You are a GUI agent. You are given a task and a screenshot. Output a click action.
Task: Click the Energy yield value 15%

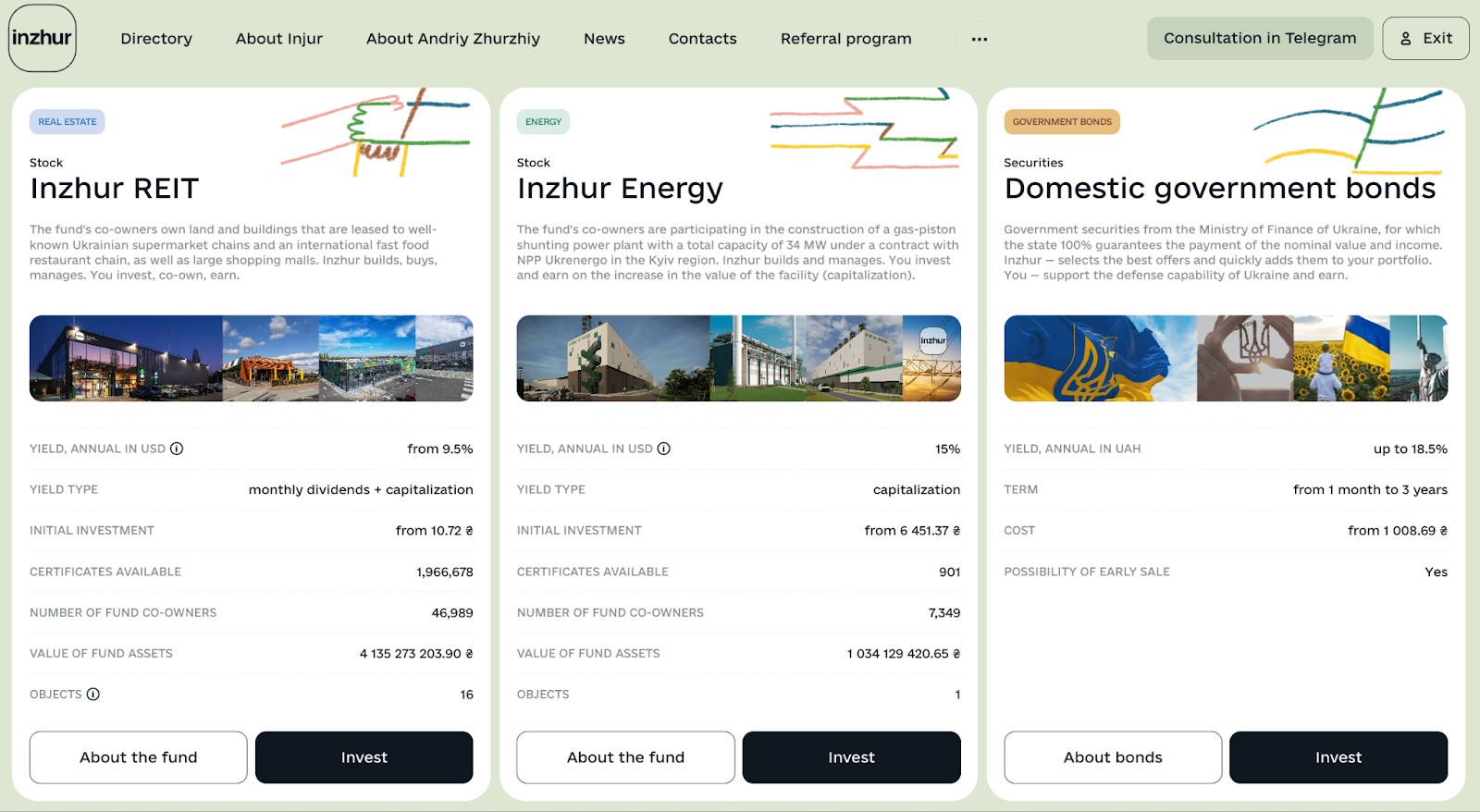948,449
